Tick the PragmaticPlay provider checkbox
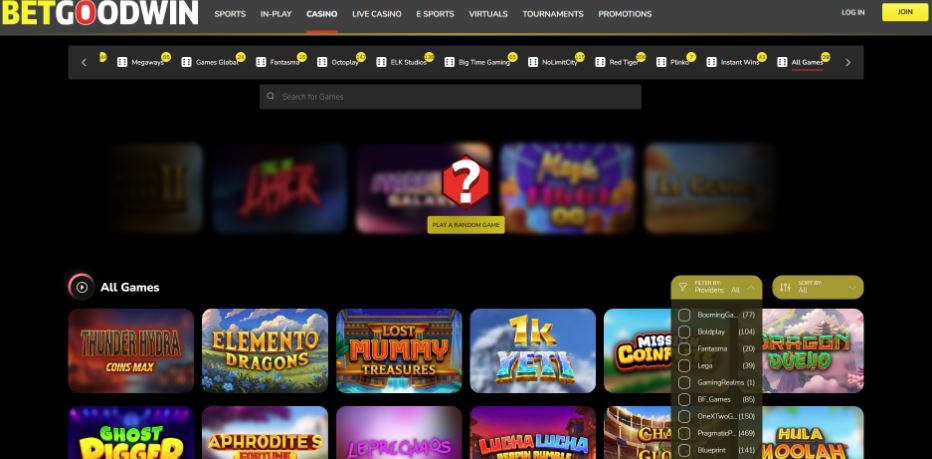Image resolution: width=932 pixels, height=459 pixels. tap(684, 433)
